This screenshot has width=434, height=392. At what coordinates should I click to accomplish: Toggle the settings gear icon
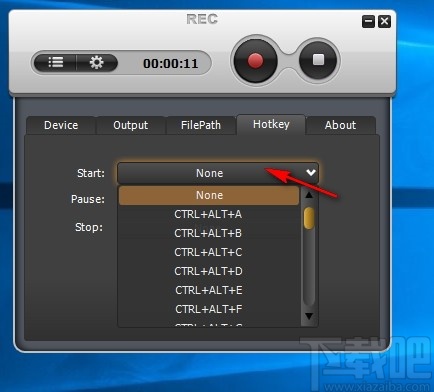97,62
